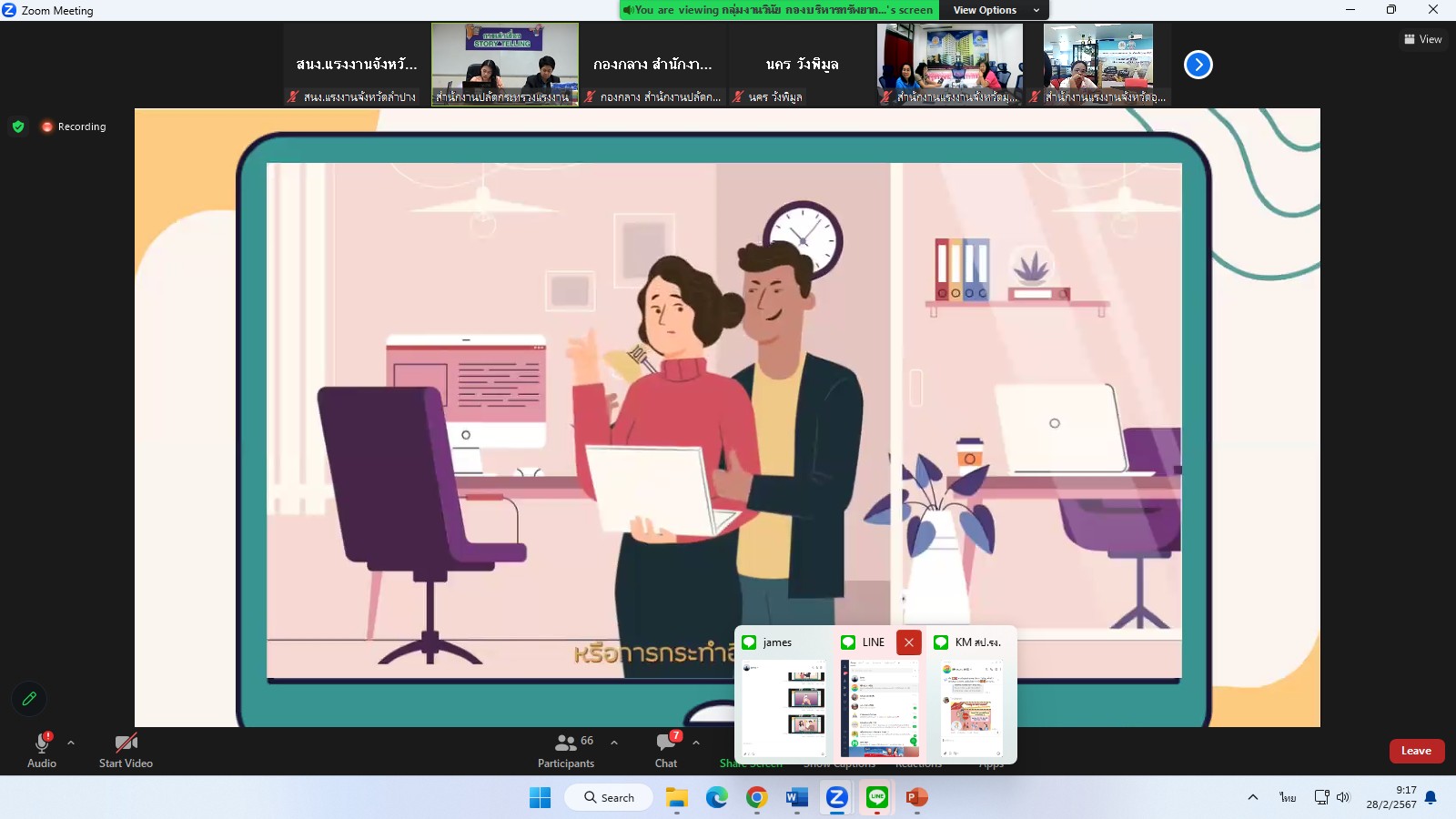Screen dimensions: 1456x819
Task: Open the Windows Start menu
Action: (x=541, y=797)
